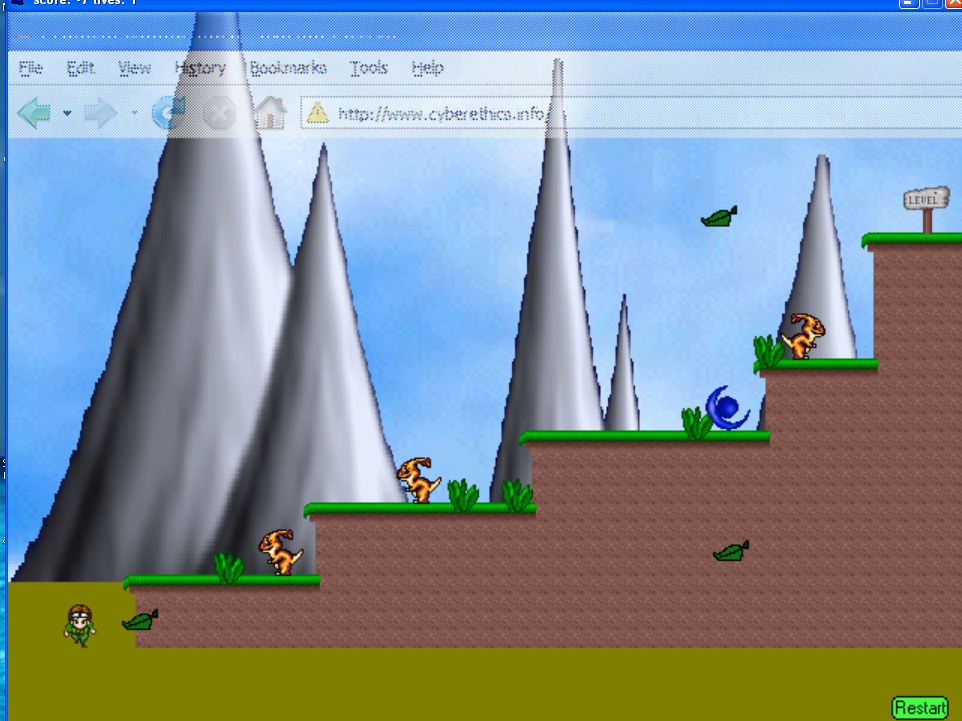Click the Home page icon

pos(270,114)
